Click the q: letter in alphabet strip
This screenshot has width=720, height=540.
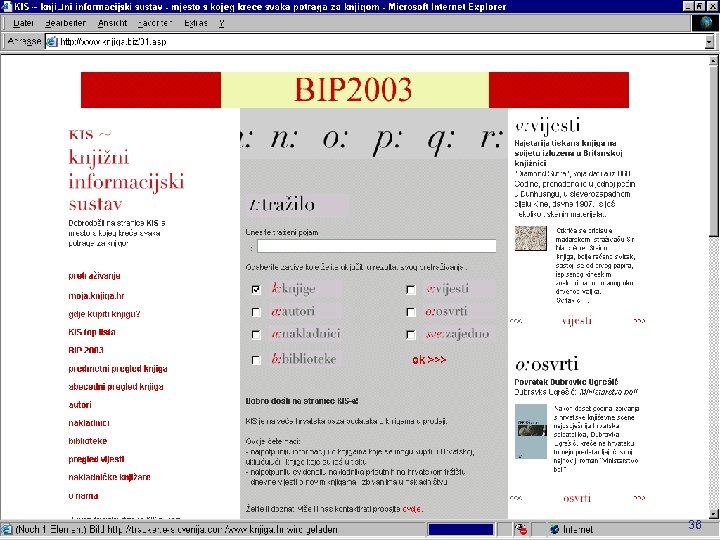coord(440,140)
